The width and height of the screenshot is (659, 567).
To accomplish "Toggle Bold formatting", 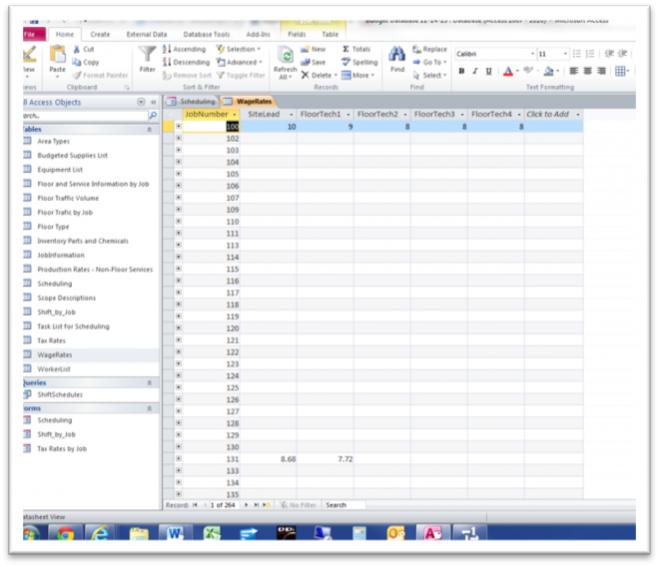I will click(x=461, y=71).
